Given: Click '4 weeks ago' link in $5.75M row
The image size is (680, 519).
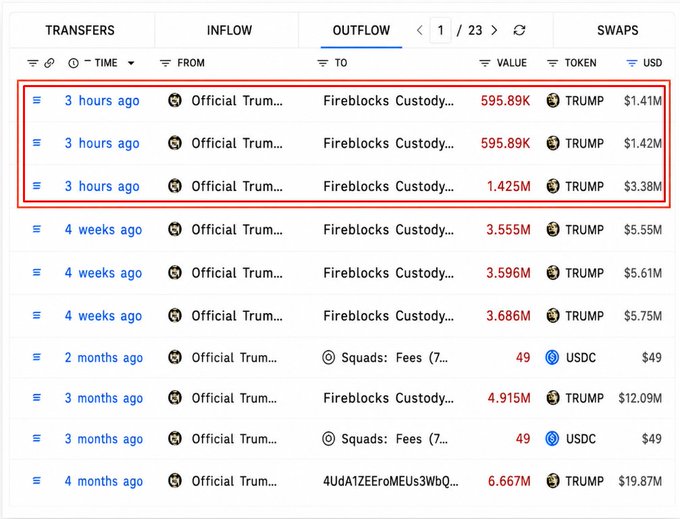Looking at the screenshot, I should [103, 316].
